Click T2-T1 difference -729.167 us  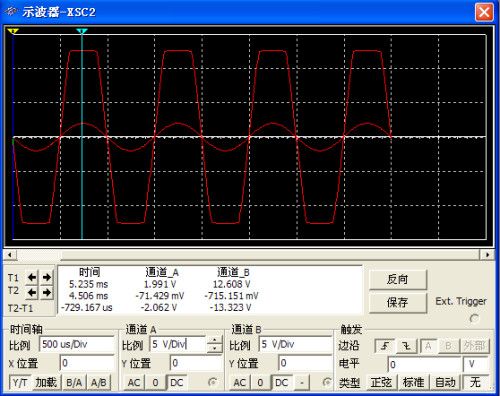pyautogui.click(x=87, y=307)
